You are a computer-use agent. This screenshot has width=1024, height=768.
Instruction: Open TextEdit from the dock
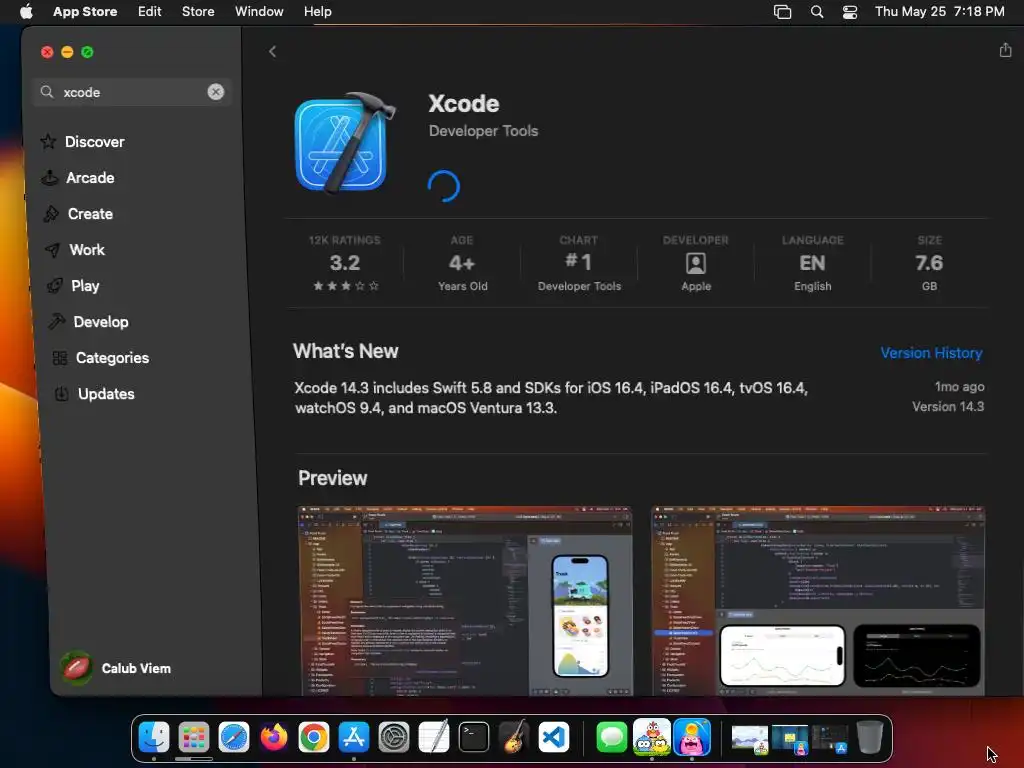(x=434, y=737)
